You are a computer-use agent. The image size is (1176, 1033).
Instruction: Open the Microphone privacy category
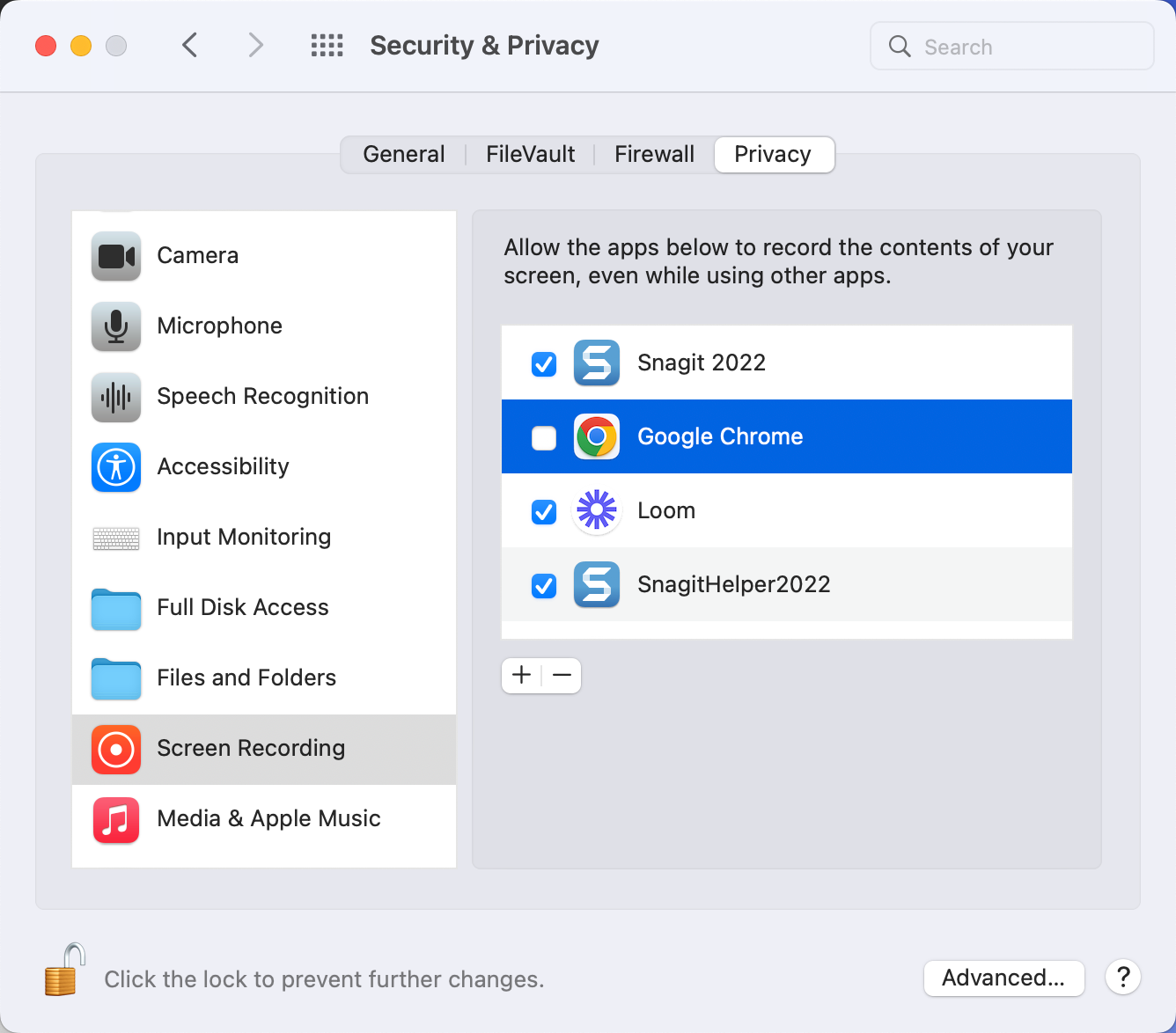pos(264,326)
